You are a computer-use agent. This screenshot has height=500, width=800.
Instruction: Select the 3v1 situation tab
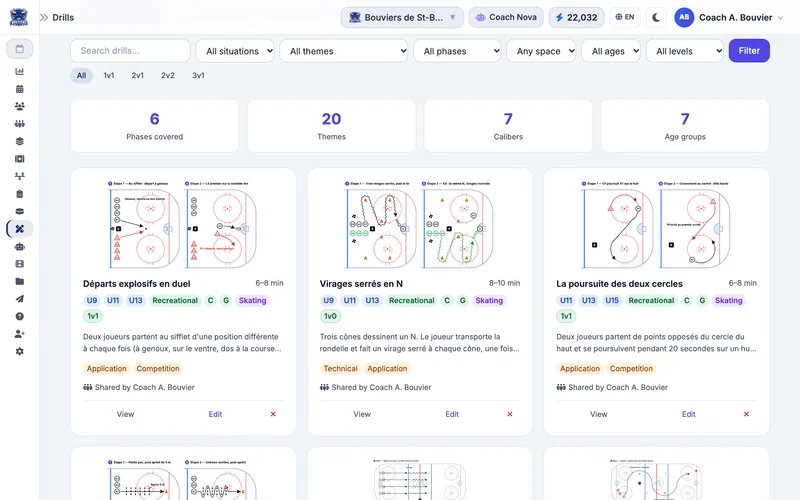198,76
